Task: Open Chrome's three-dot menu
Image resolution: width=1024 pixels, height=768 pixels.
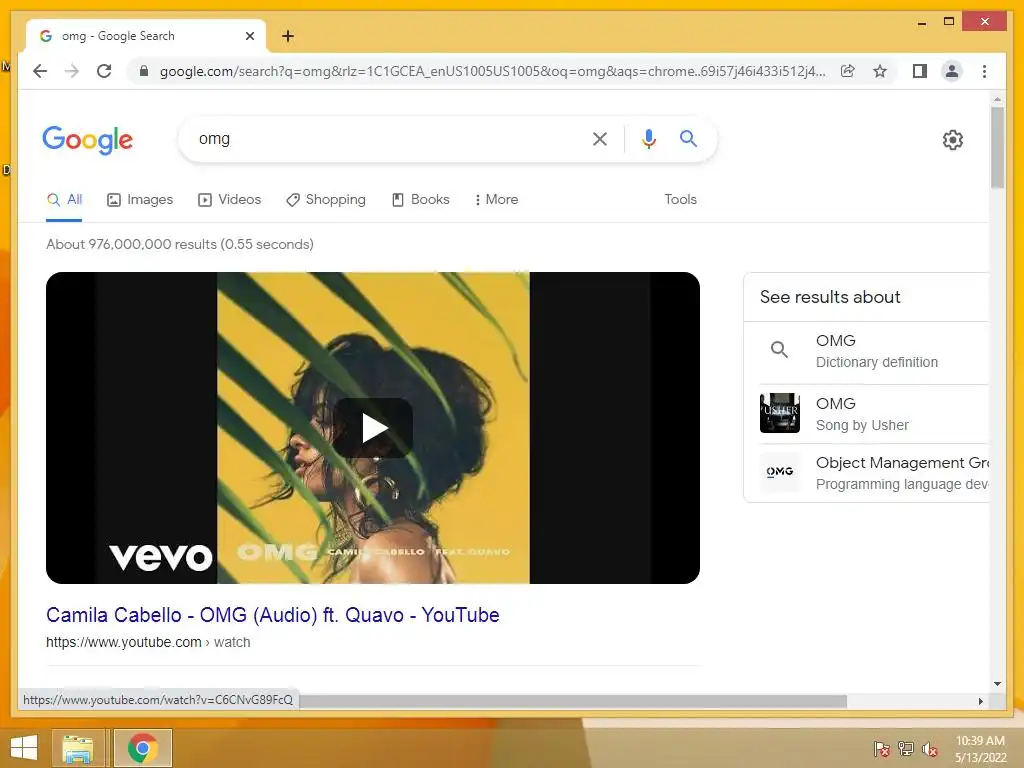Action: pos(984,71)
